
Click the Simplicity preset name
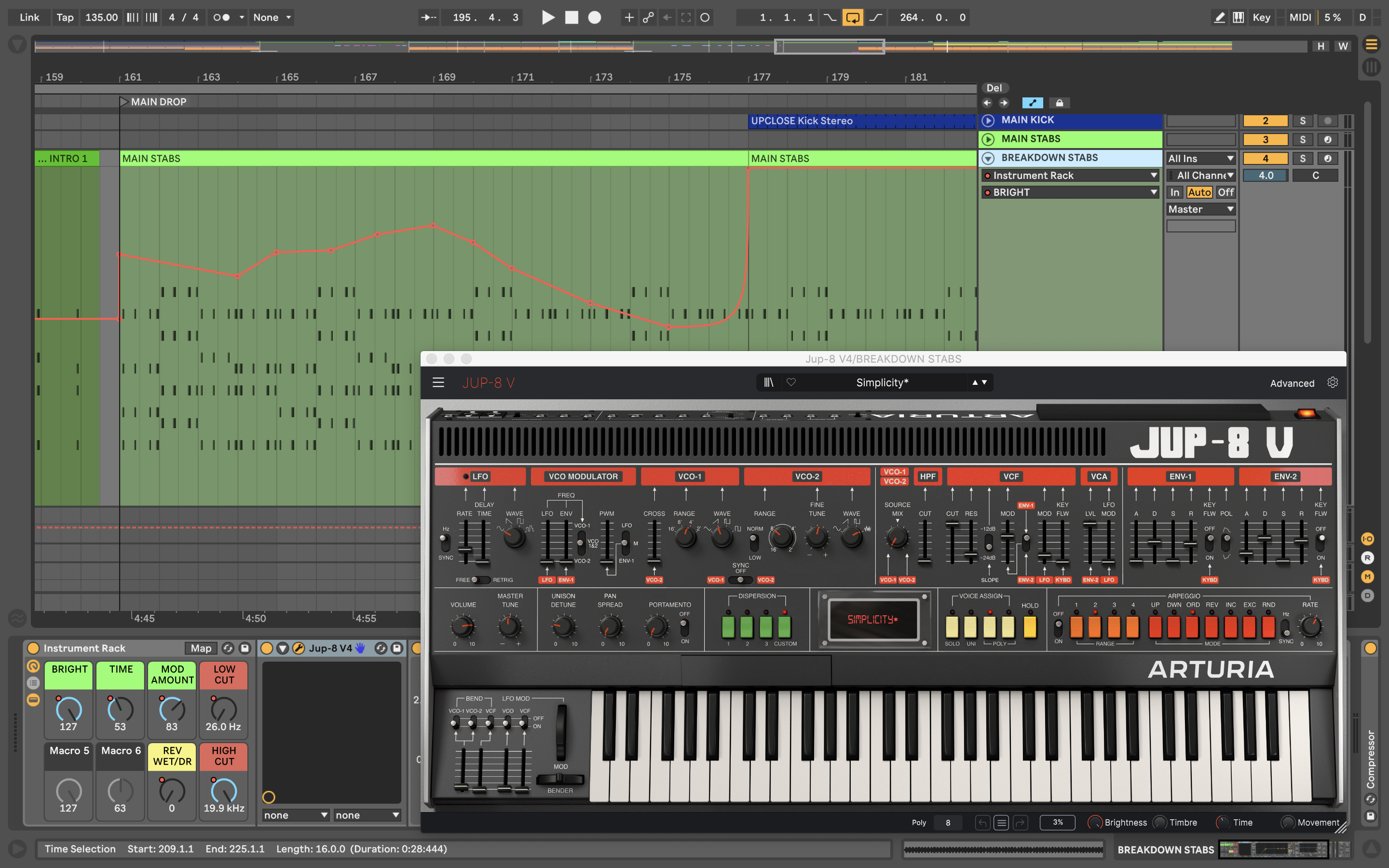click(882, 382)
